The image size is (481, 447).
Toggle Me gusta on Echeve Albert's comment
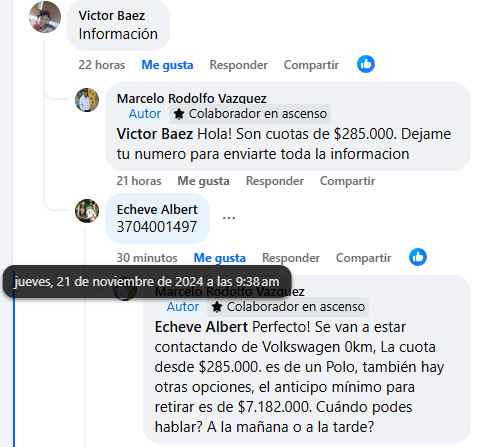[x=220, y=258]
